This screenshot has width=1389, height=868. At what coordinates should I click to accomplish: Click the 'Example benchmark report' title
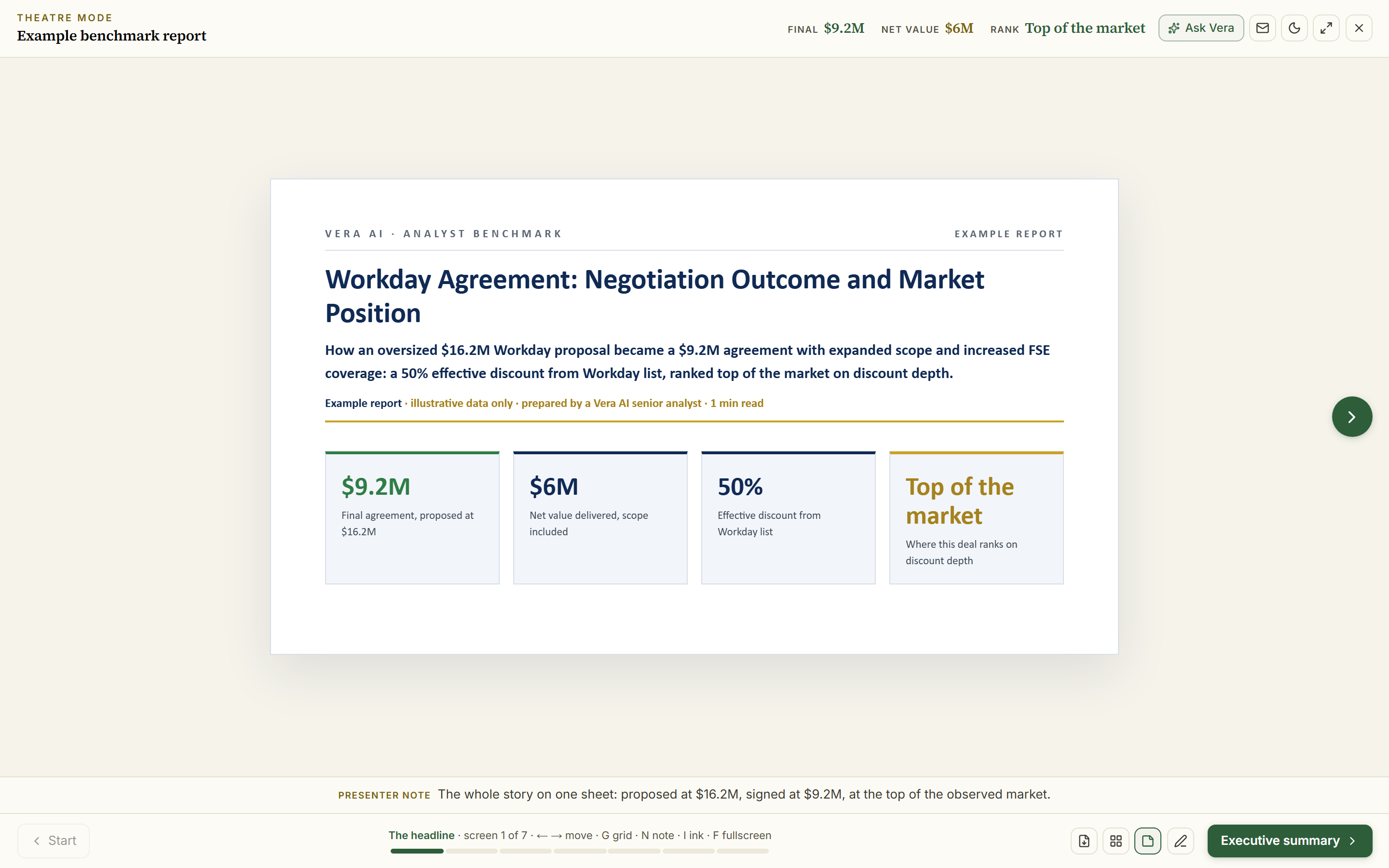pos(111,36)
